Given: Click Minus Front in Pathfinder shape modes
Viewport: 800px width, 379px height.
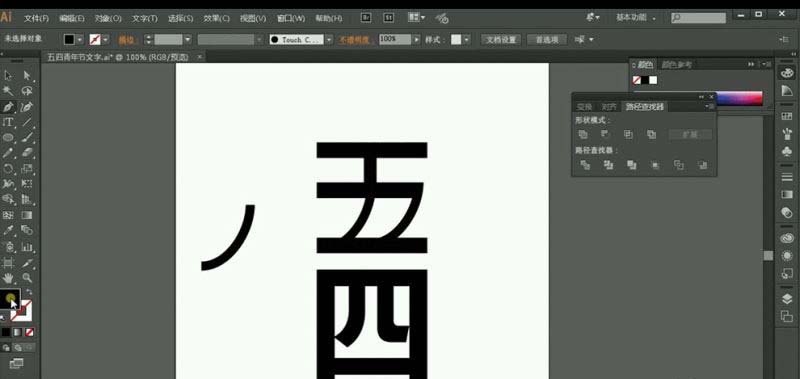Looking at the screenshot, I should [x=606, y=135].
